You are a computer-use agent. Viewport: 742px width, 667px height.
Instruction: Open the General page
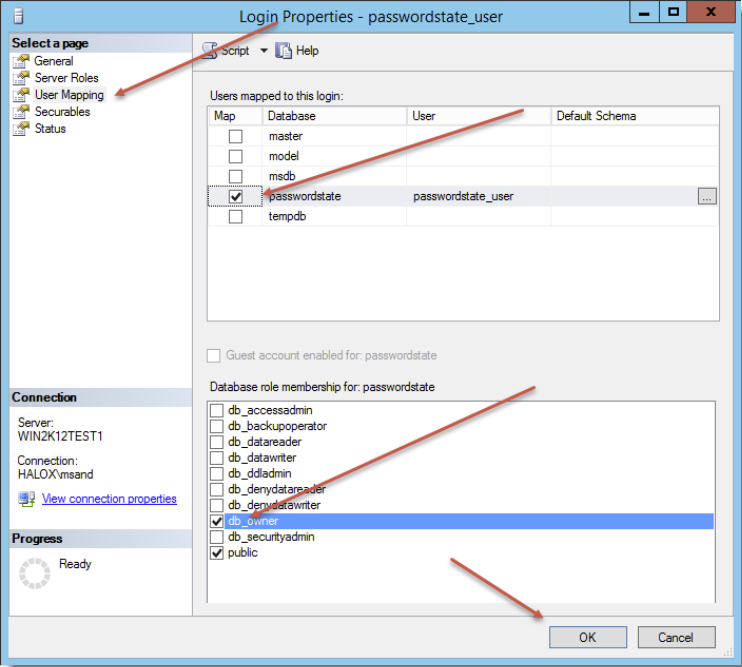pos(53,61)
